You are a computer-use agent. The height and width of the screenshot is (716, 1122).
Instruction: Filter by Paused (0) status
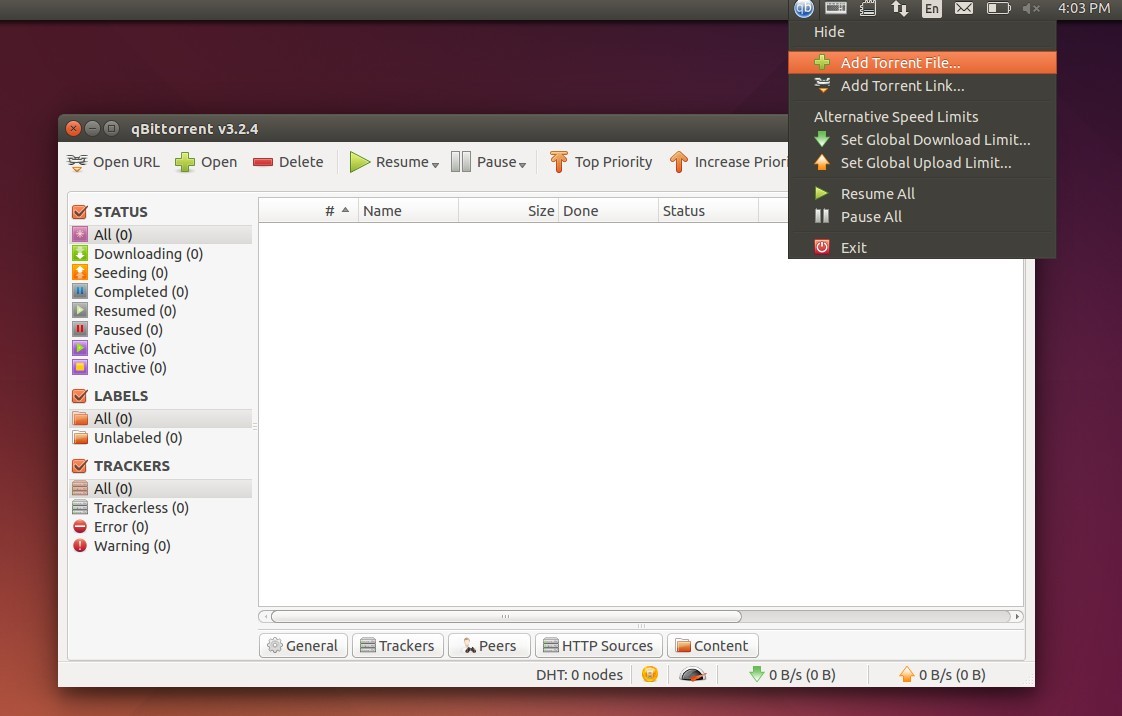coord(161,330)
